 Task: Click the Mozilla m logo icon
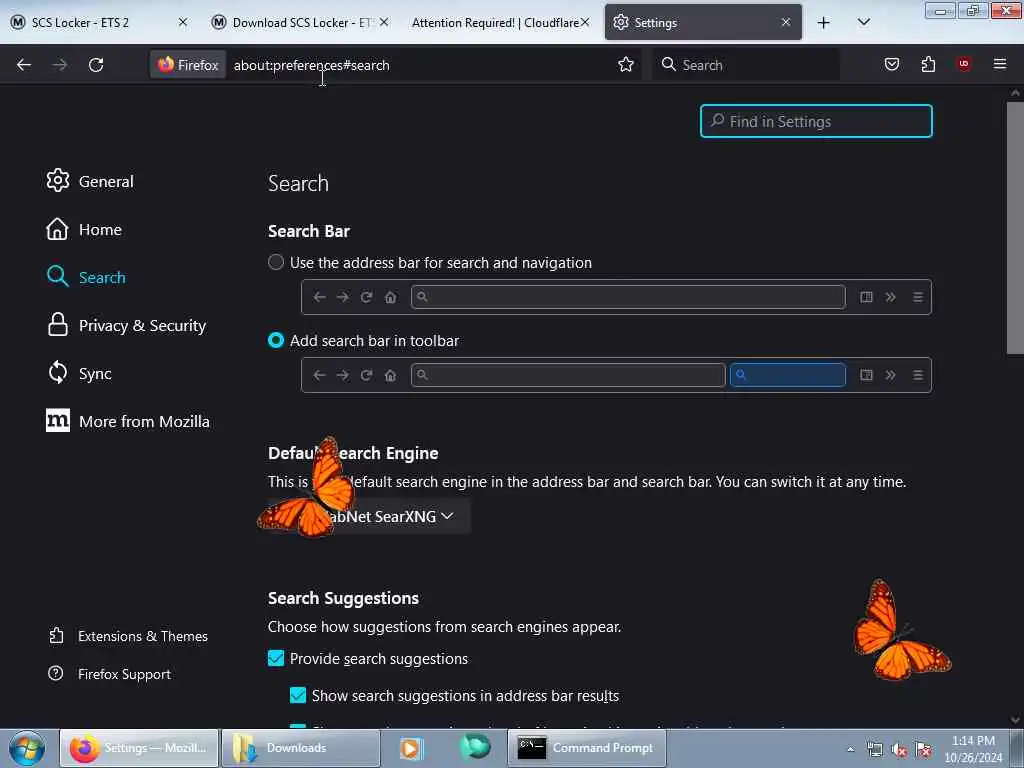(57, 421)
